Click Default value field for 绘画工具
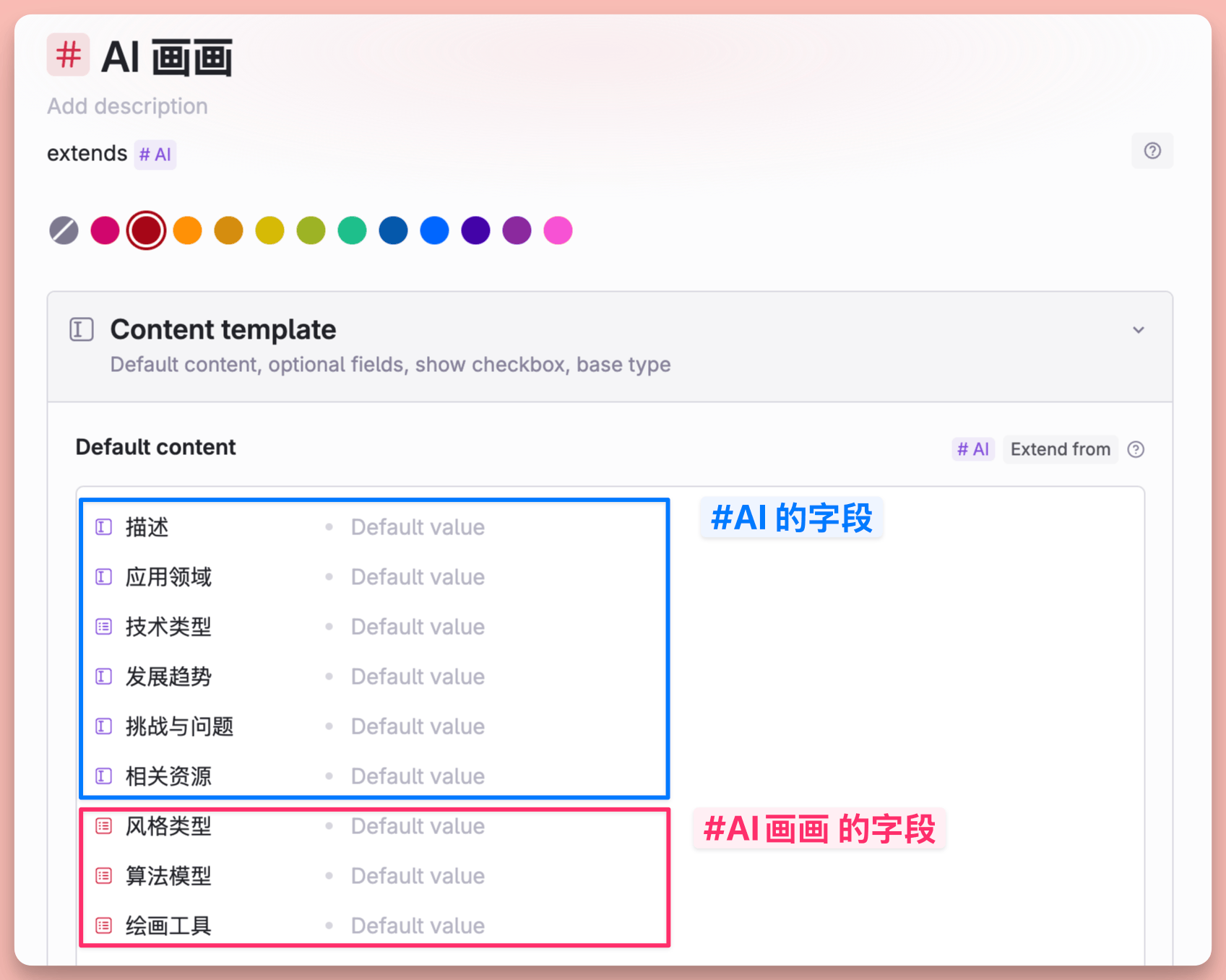 click(x=418, y=926)
